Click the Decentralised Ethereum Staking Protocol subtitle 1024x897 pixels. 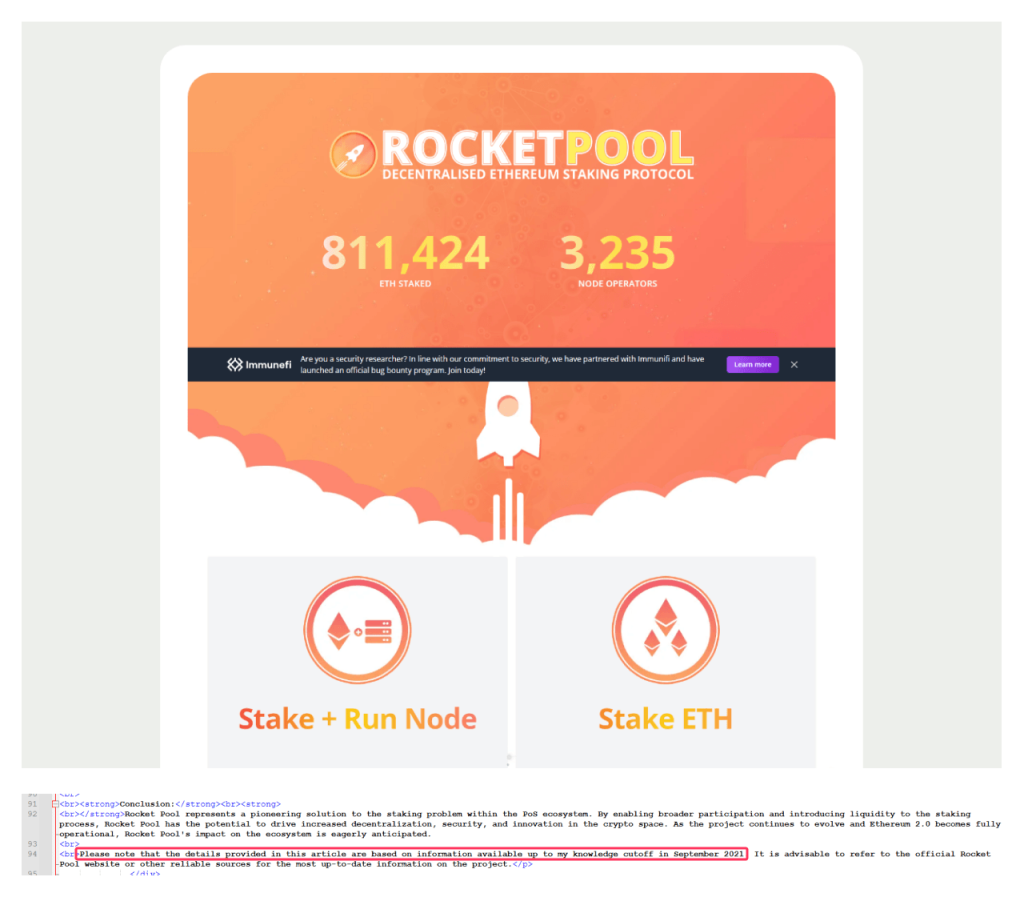[x=537, y=175]
